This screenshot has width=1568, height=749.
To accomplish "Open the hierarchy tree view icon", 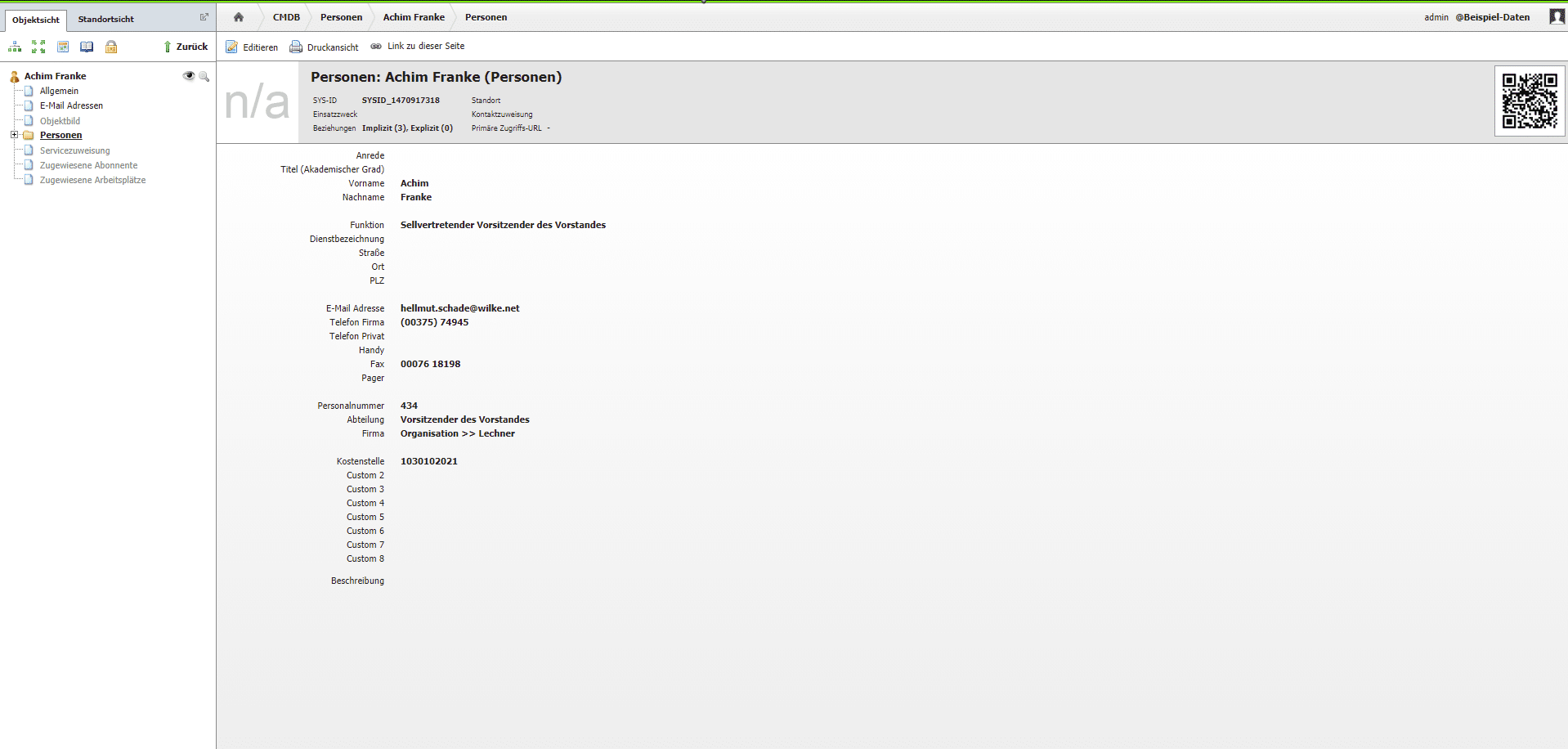I will click(x=15, y=47).
